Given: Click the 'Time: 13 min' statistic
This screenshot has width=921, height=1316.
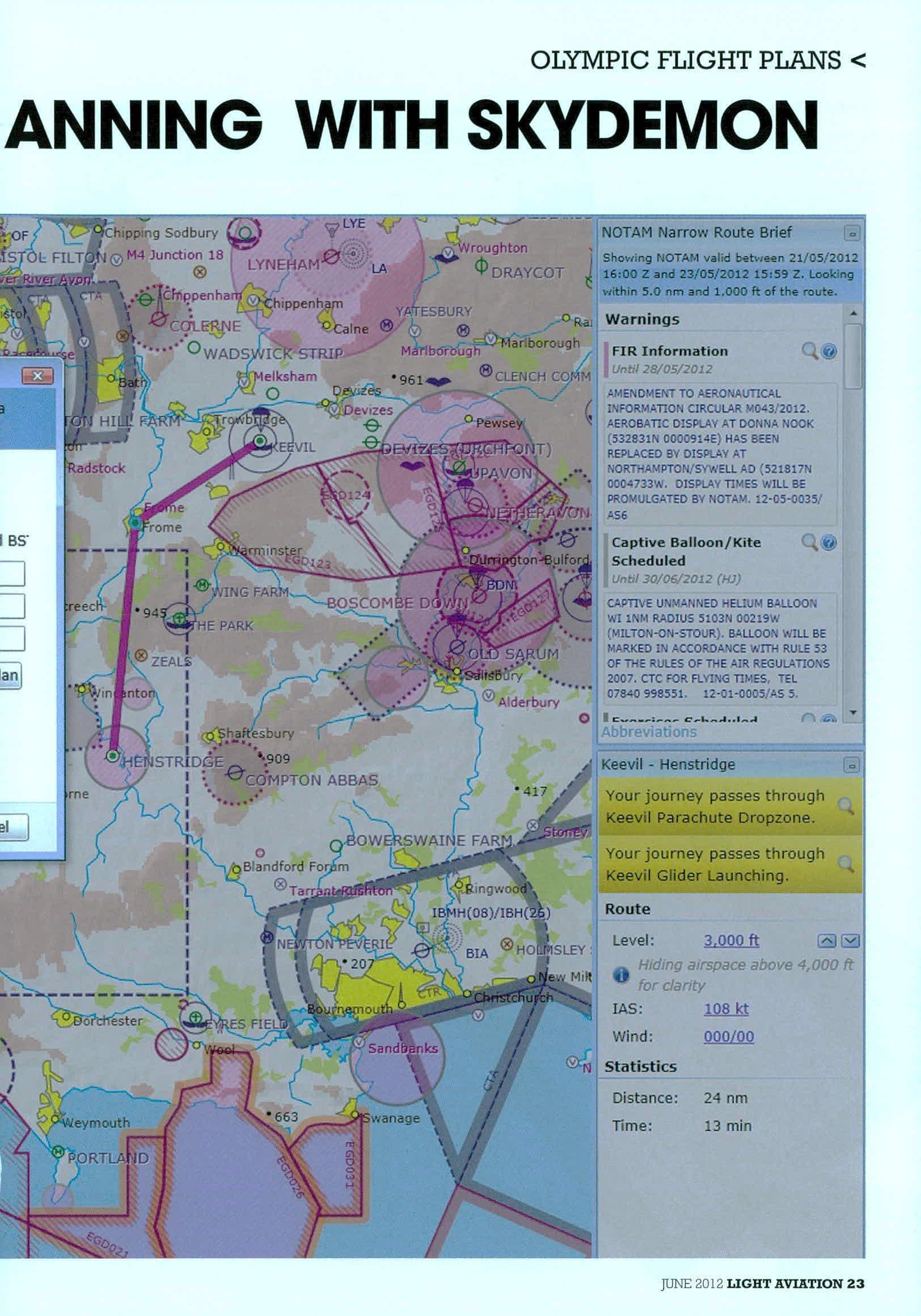Looking at the screenshot, I should (x=682, y=1125).
